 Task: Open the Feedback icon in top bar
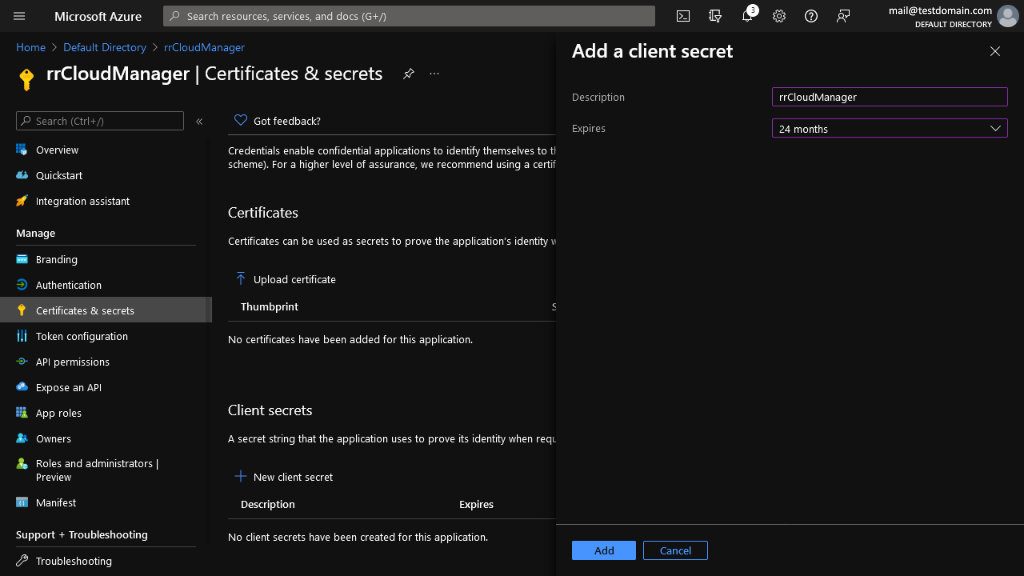843,16
